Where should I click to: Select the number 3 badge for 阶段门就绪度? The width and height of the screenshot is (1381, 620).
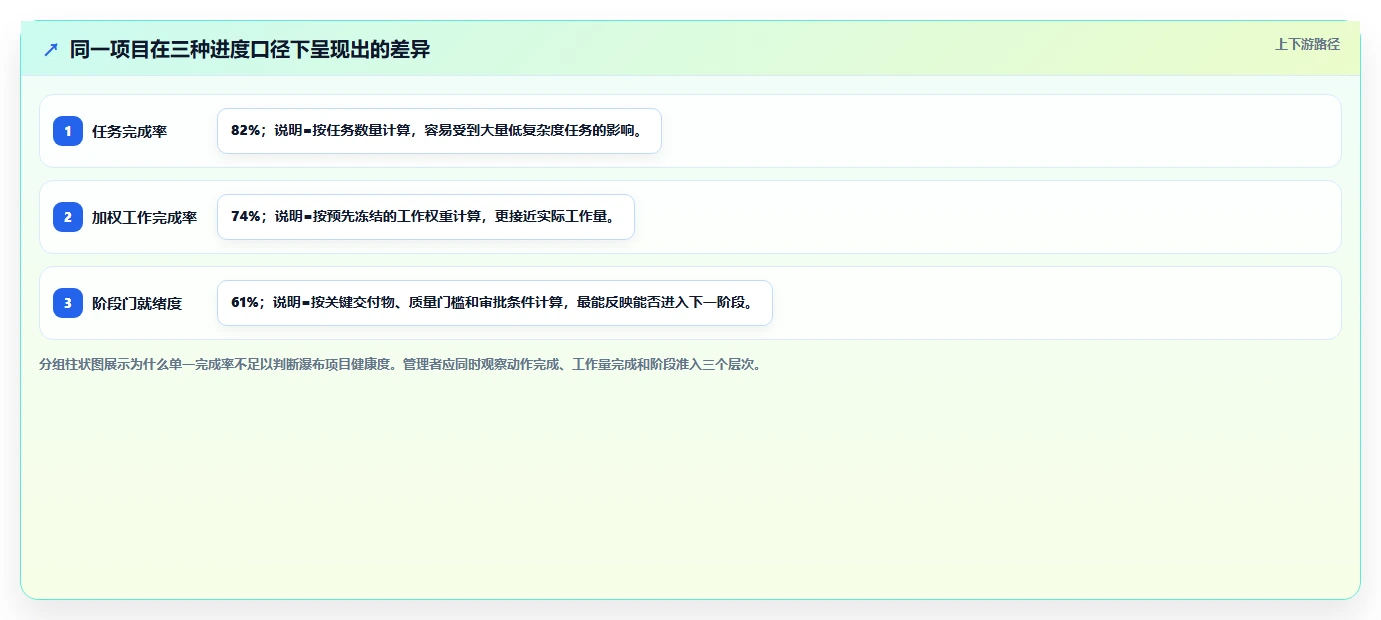pyautogui.click(x=68, y=303)
